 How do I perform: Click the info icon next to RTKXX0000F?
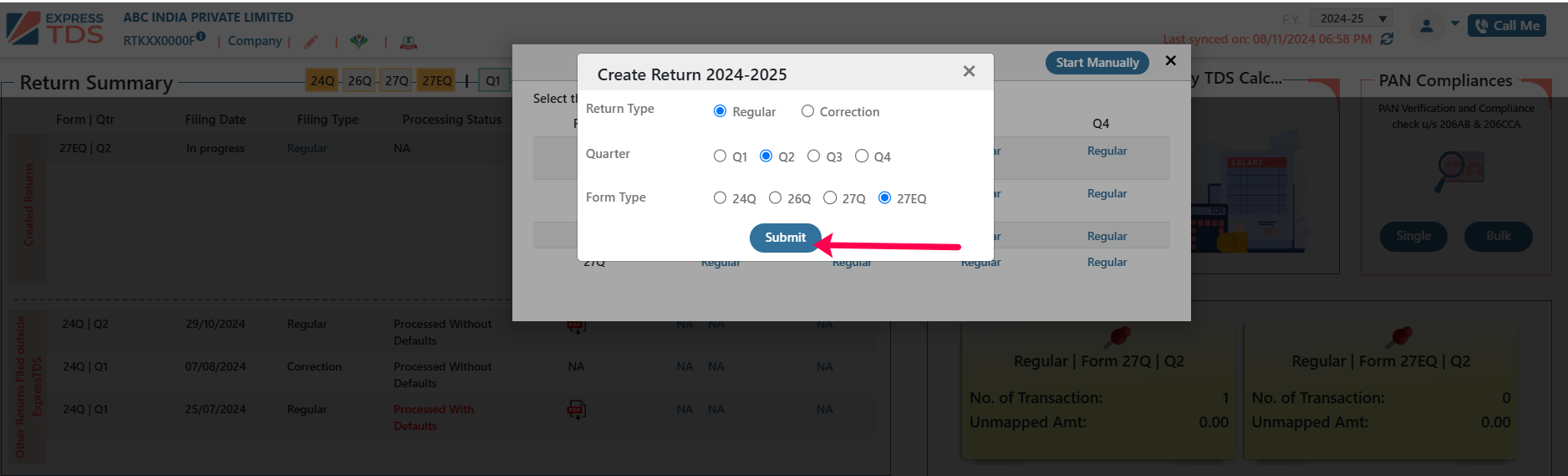pyautogui.click(x=201, y=36)
